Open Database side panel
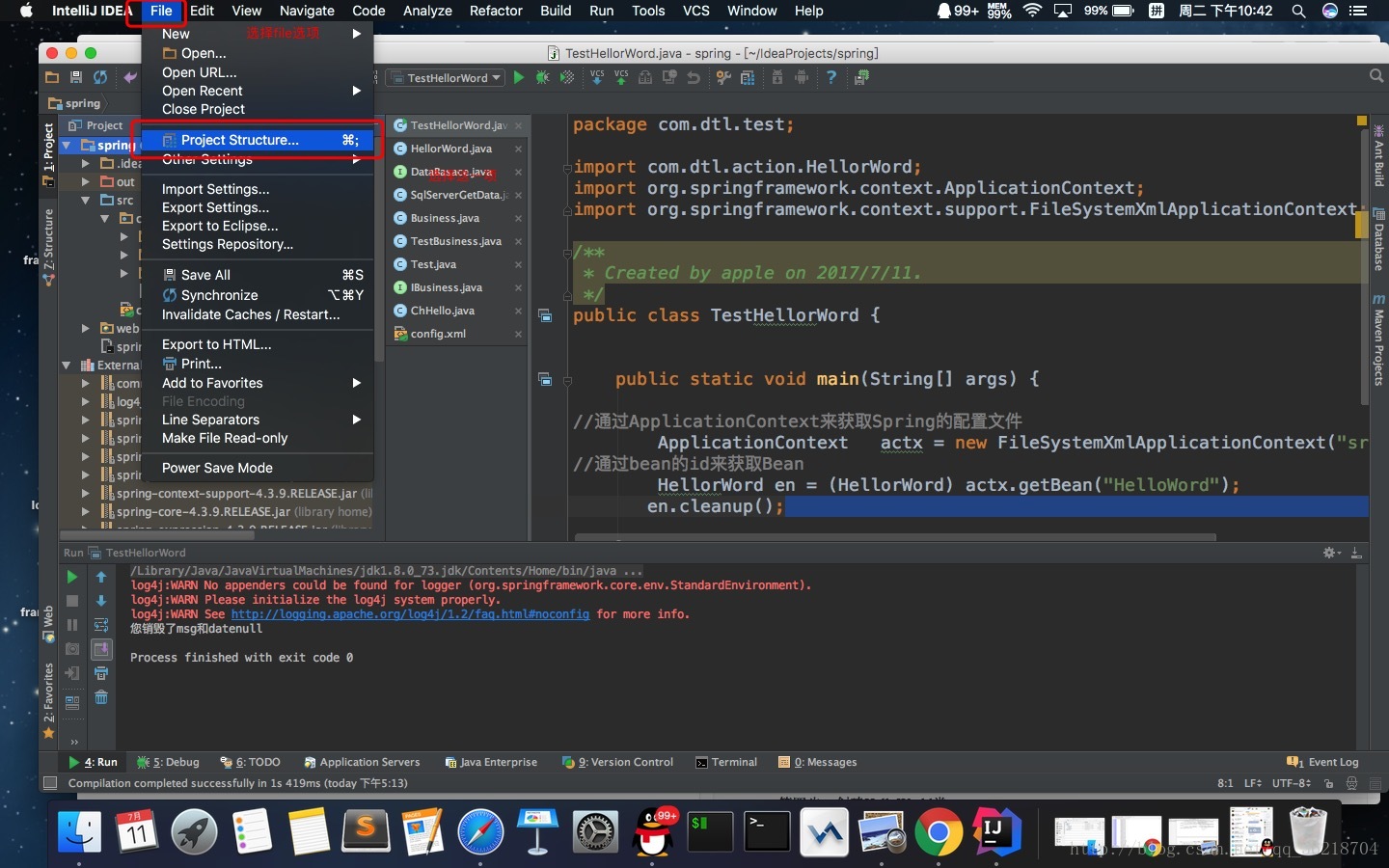 point(1378,240)
